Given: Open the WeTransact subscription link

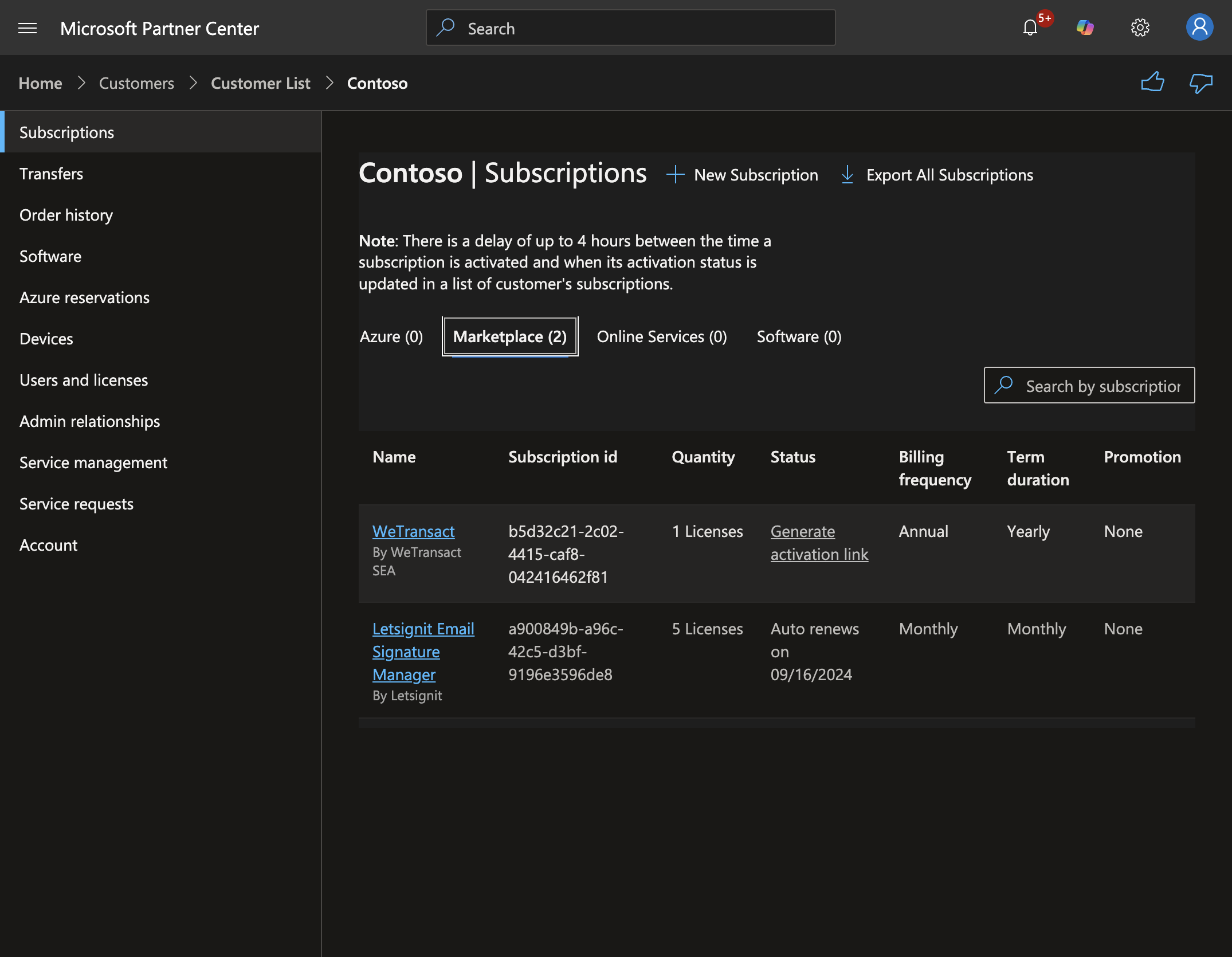Looking at the screenshot, I should pos(413,531).
